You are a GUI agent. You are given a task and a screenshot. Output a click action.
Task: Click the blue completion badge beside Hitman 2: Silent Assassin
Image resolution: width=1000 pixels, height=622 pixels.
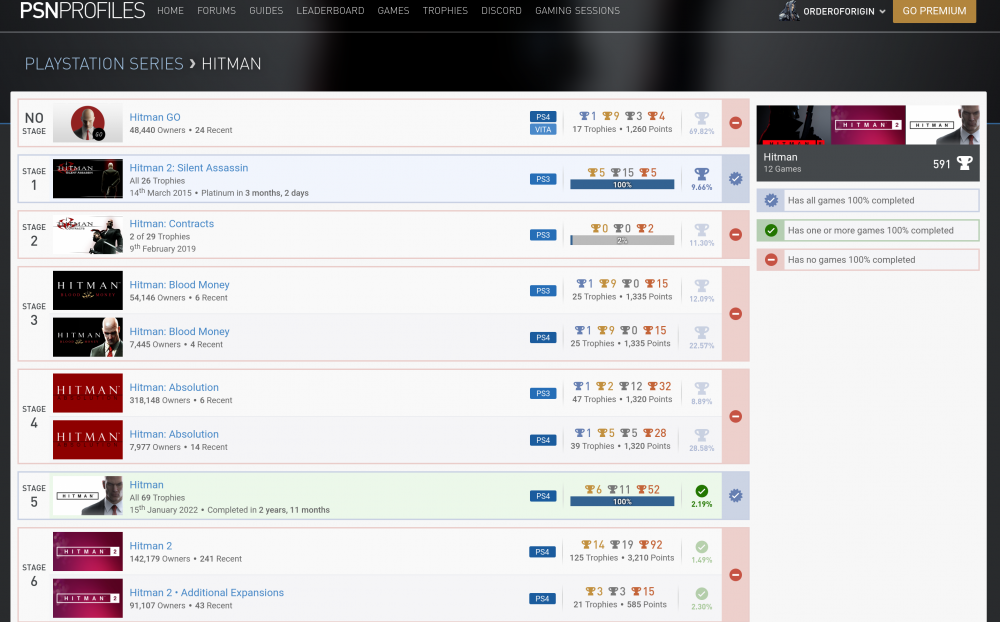tap(735, 178)
